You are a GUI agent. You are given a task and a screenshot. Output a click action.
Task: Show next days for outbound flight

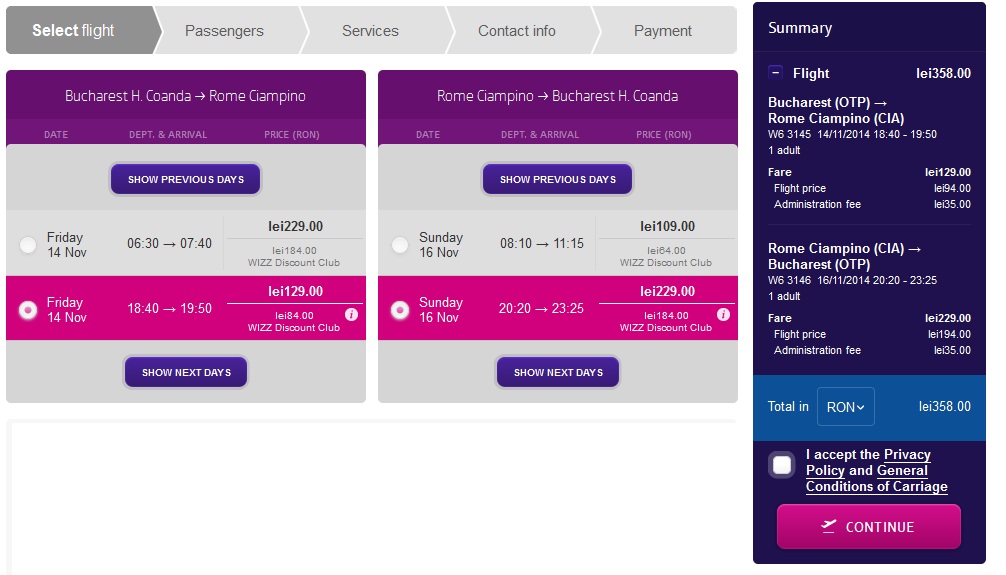pos(186,372)
